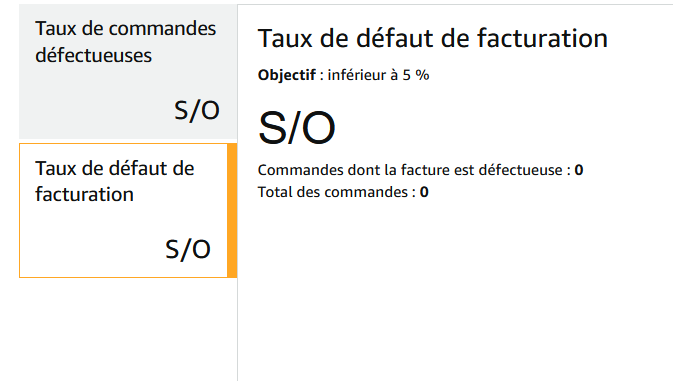Click the large S/O metric value
This screenshot has width=673, height=381.
297,127
